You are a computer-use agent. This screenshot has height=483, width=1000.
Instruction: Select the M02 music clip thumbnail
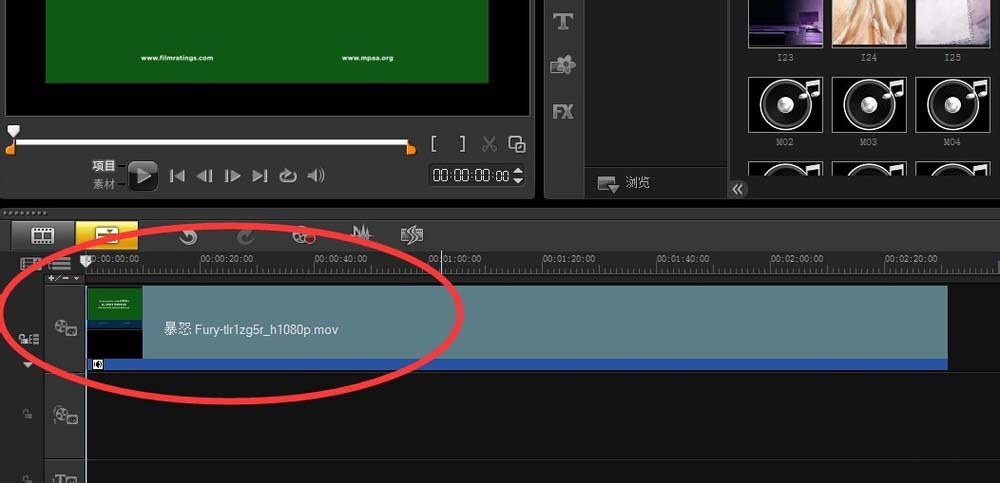[785, 105]
